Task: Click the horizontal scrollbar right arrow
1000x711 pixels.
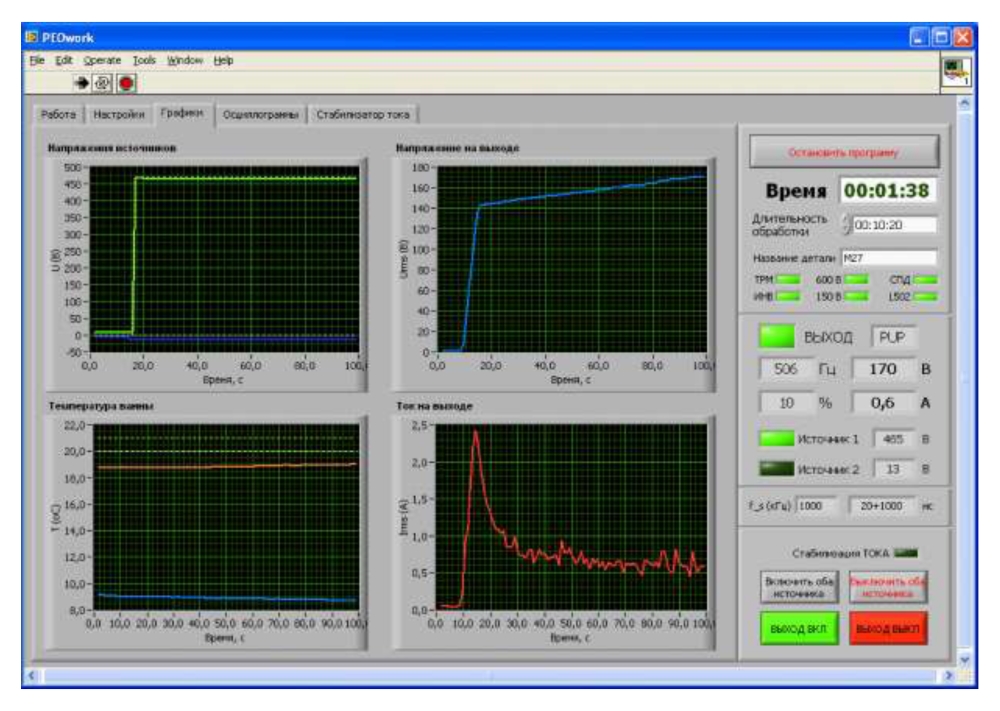Action: coord(948,675)
